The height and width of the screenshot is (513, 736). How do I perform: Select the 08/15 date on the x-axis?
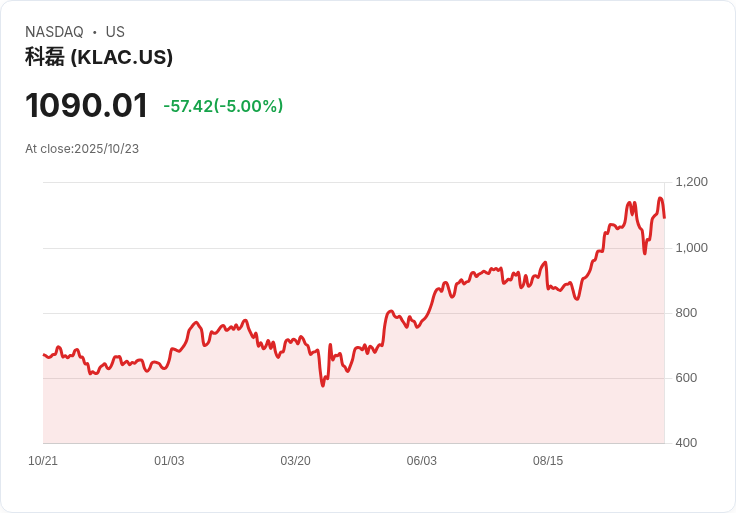[x=548, y=461]
